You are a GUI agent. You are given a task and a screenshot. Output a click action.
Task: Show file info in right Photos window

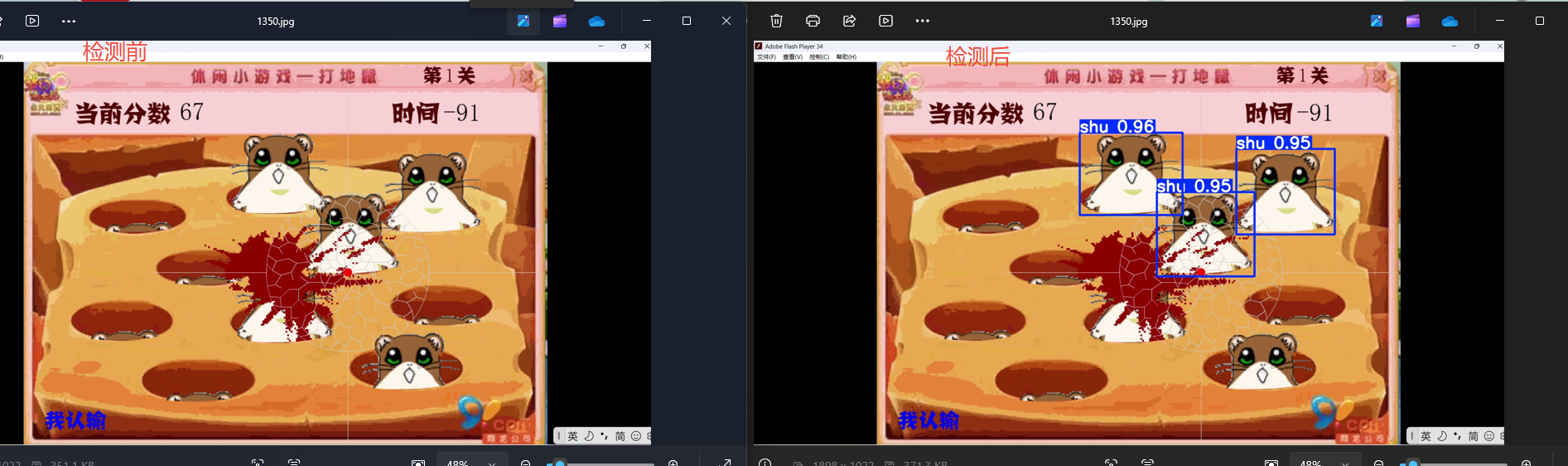click(x=765, y=462)
